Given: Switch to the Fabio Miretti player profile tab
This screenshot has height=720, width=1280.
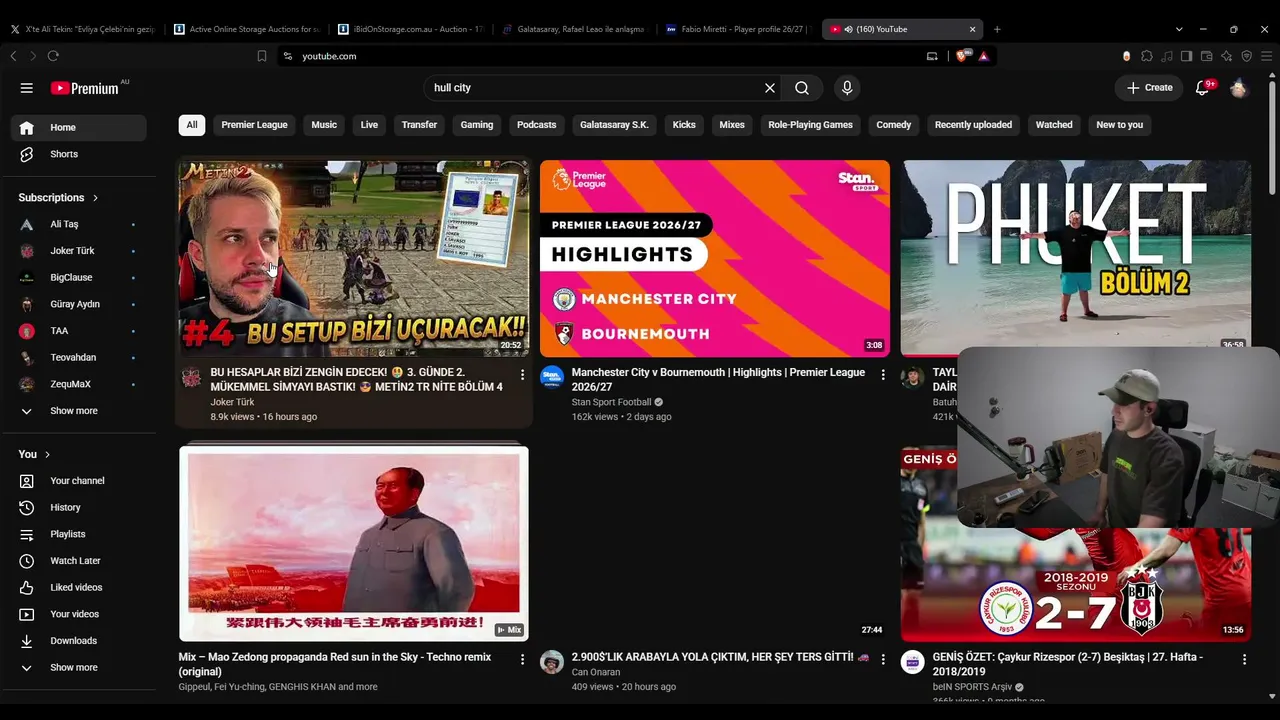Looking at the screenshot, I should [x=739, y=29].
